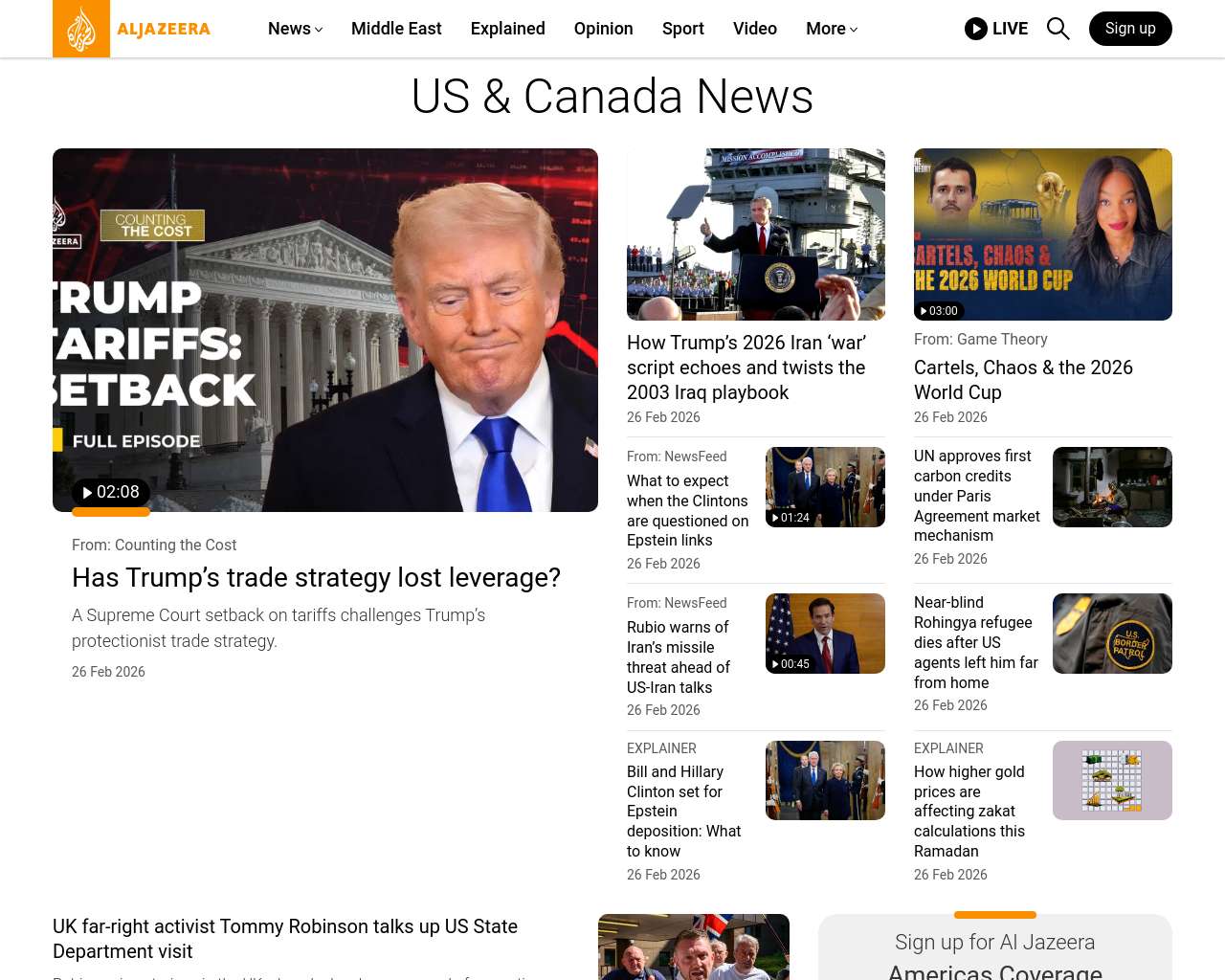
Task: Open the search magnifier icon
Action: point(1058,29)
